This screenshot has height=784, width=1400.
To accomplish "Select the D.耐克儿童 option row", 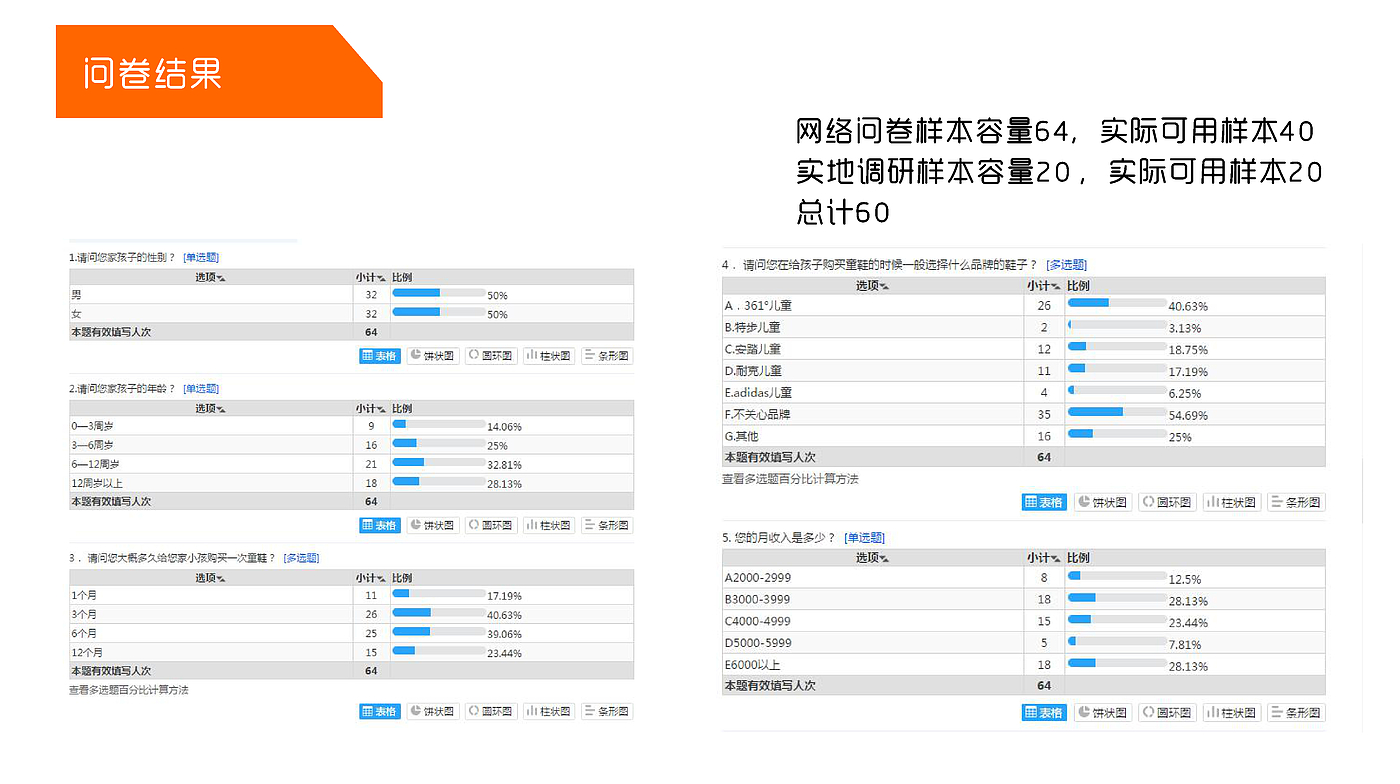I will (1024, 371).
